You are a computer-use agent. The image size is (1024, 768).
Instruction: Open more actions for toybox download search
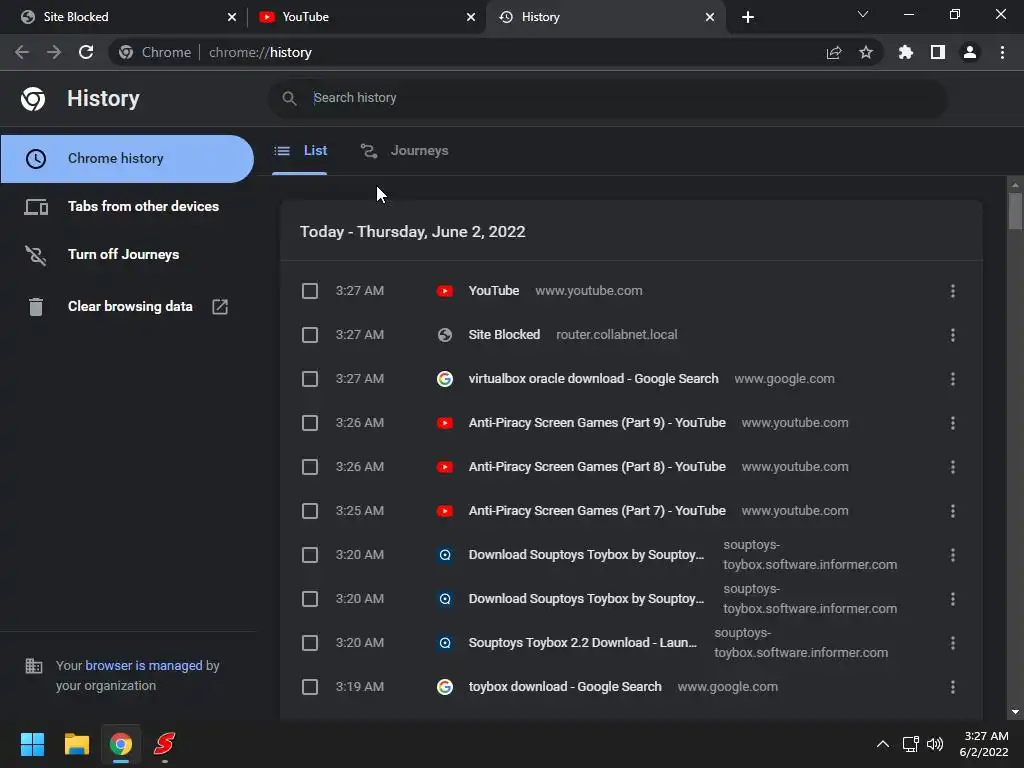pyautogui.click(x=953, y=687)
